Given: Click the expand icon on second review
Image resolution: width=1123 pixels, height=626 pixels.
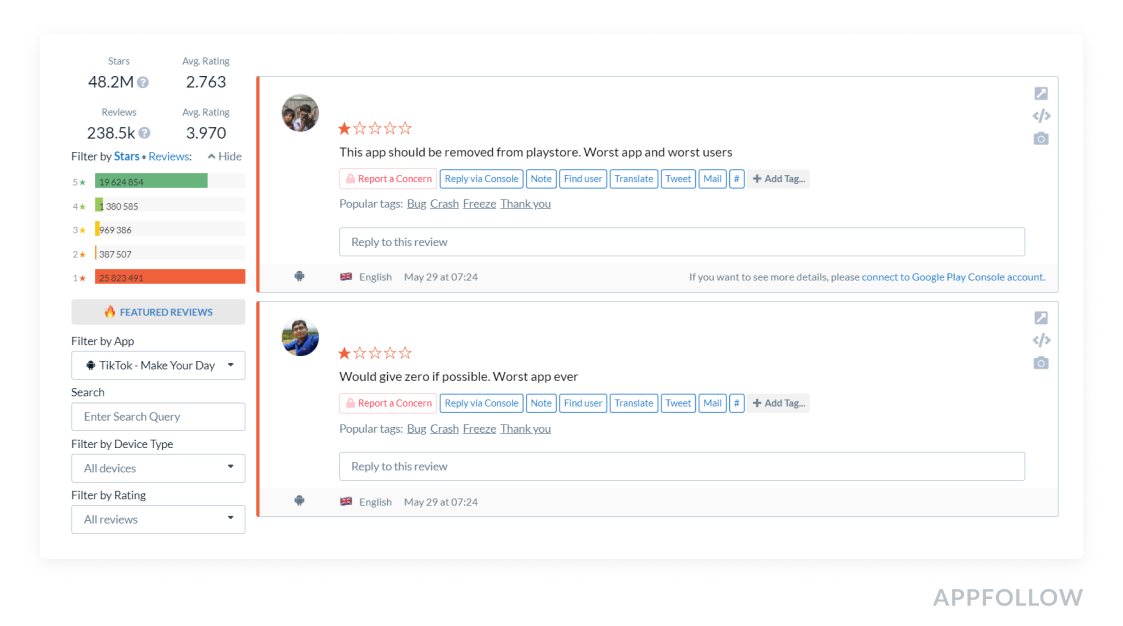Looking at the screenshot, I should point(1041,318).
